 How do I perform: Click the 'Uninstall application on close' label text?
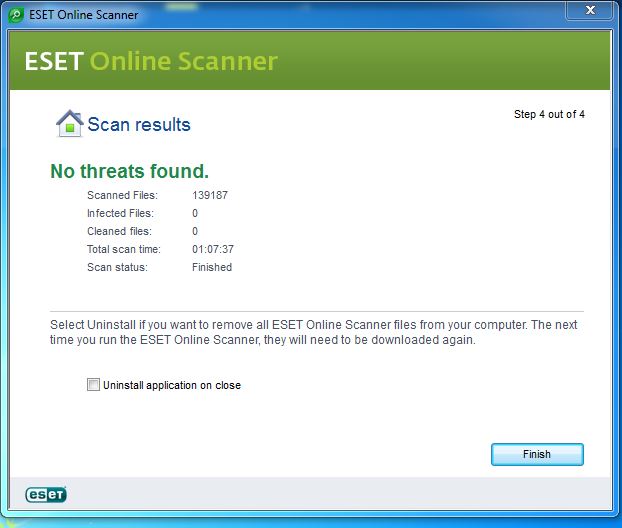point(172,385)
